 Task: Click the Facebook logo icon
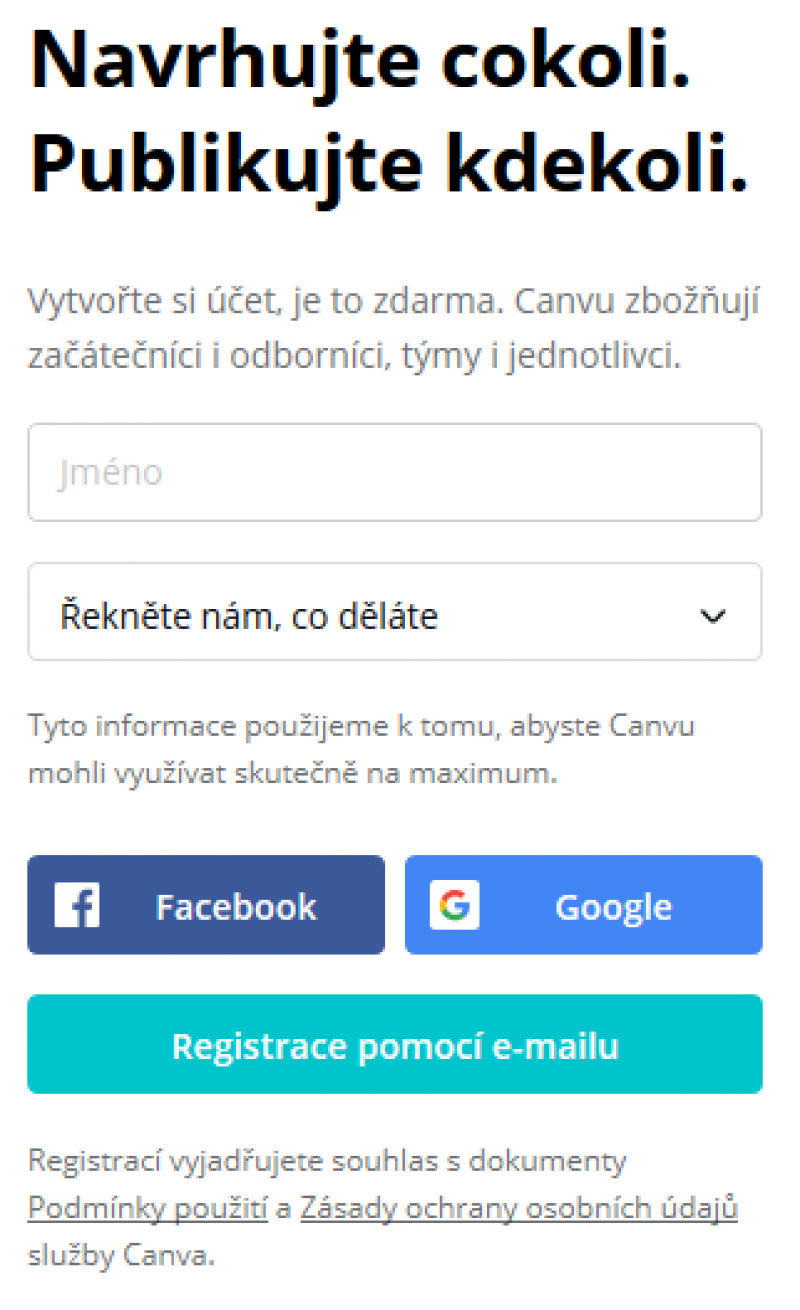coord(76,905)
